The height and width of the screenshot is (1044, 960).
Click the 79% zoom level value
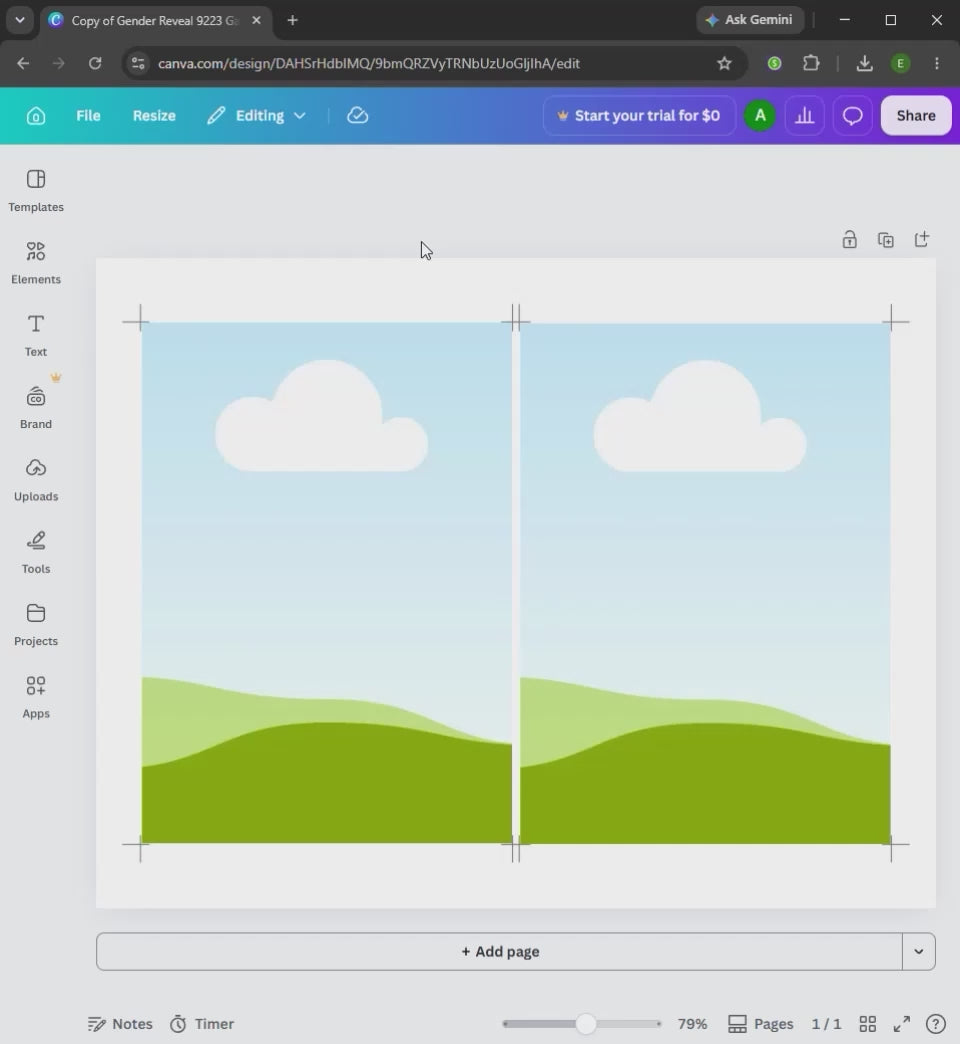[692, 1024]
